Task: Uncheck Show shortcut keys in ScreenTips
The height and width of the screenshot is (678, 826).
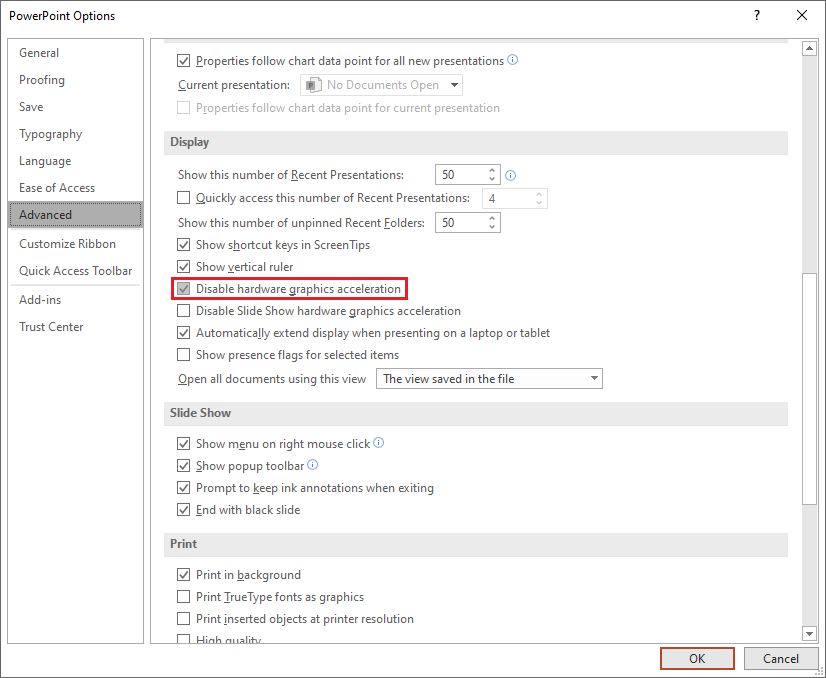Action: [183, 245]
